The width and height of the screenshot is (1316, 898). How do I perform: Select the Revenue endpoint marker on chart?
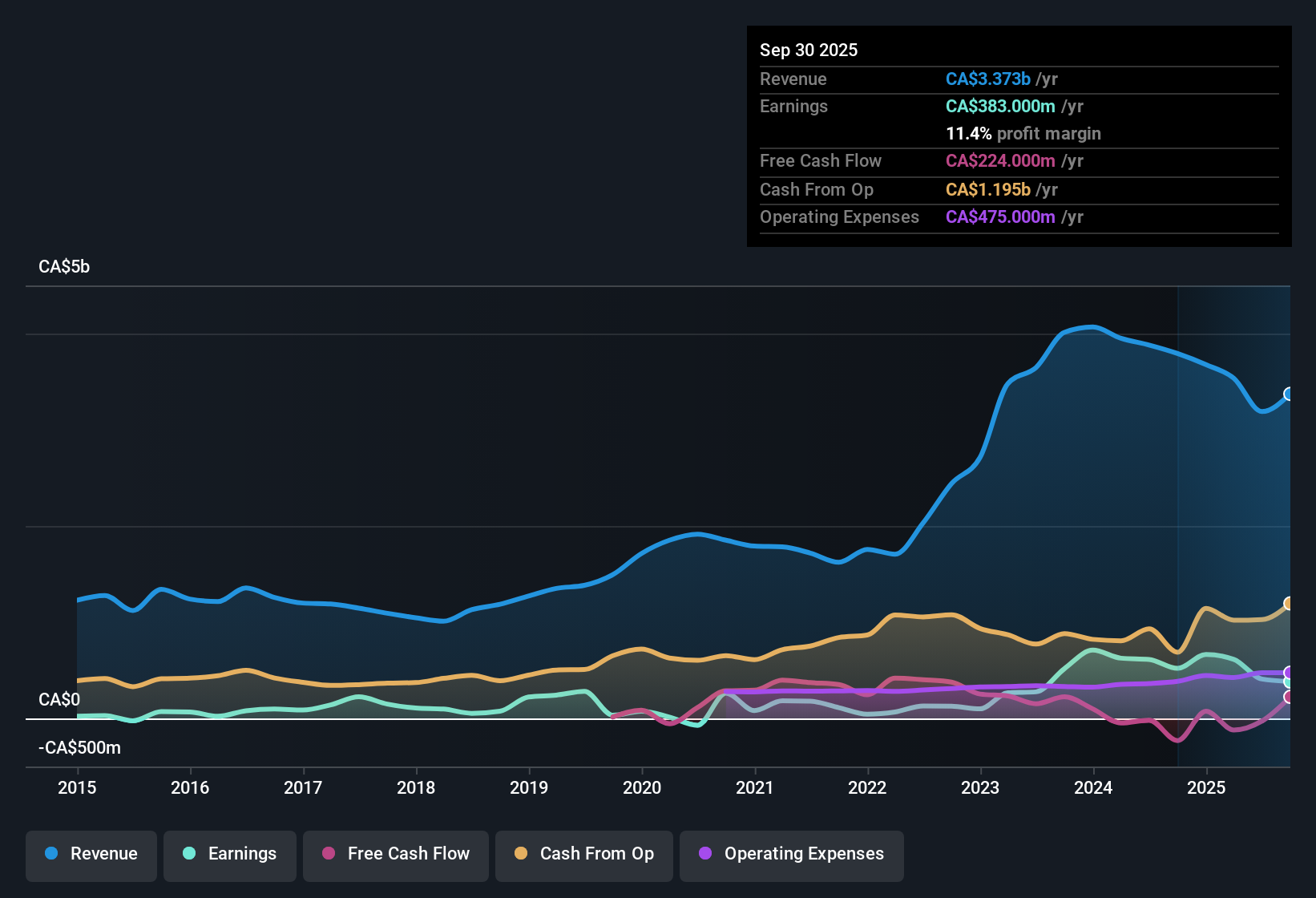(1289, 394)
